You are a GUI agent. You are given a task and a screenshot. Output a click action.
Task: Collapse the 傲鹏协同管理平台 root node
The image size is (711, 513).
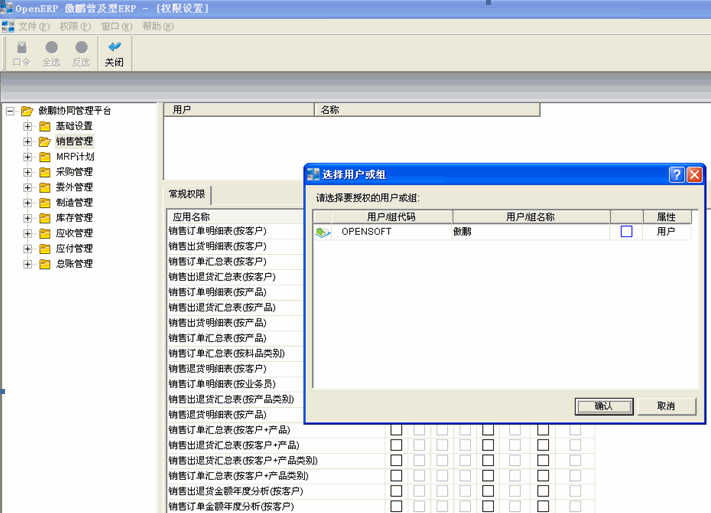coord(10,111)
